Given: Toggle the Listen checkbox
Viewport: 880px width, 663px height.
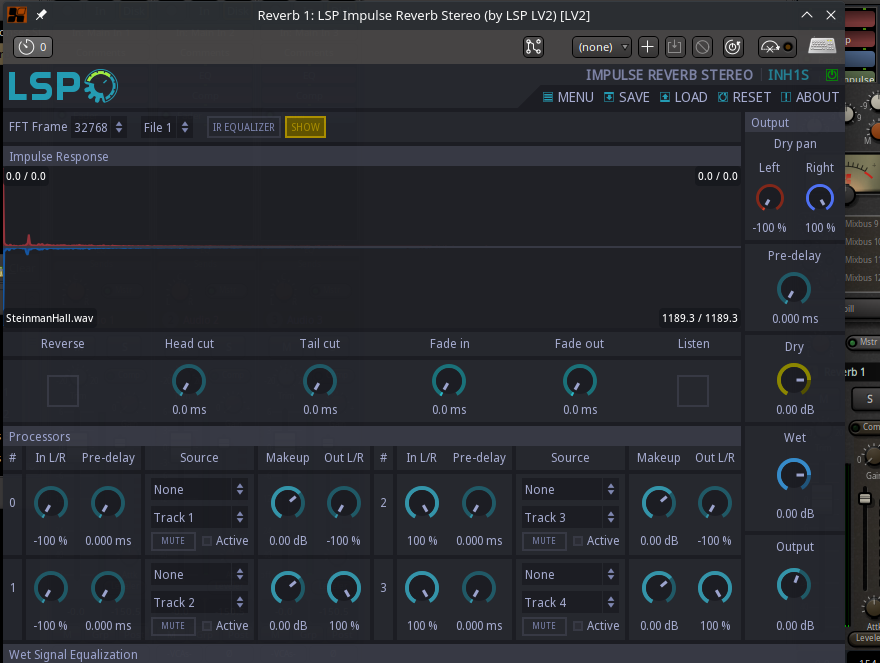Looking at the screenshot, I should [693, 390].
